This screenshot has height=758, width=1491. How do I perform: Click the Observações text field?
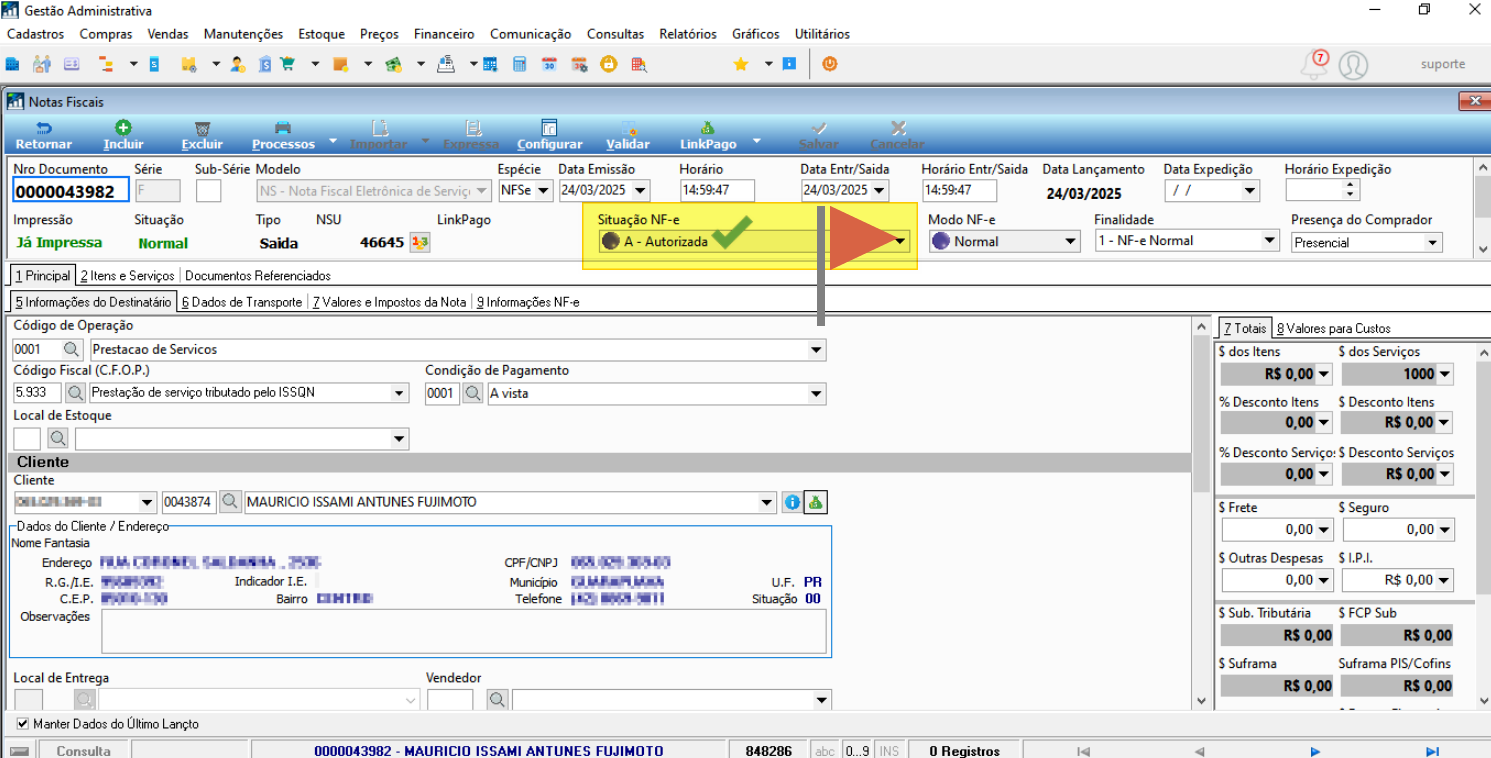[x=464, y=631]
